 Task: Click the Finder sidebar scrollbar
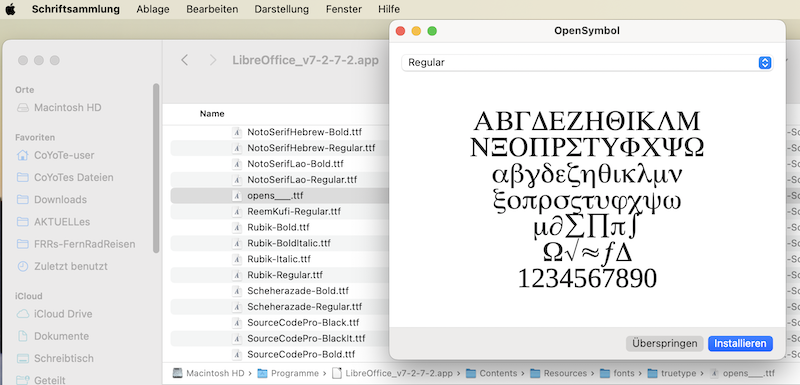156,168
